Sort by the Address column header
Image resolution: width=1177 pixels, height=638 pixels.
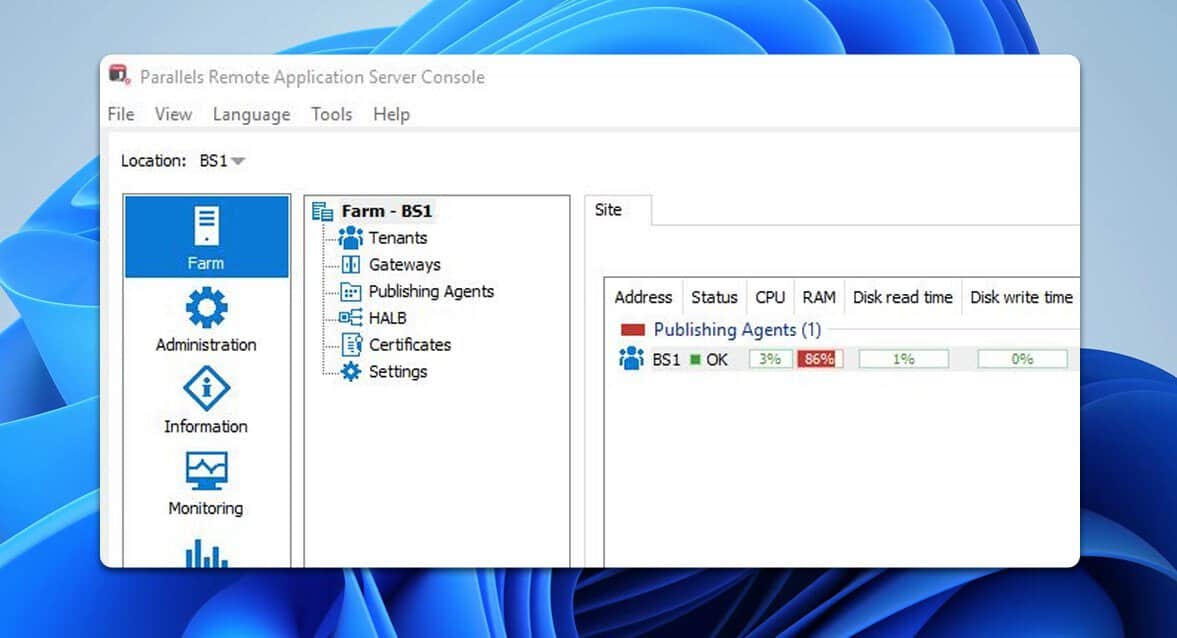click(x=643, y=297)
